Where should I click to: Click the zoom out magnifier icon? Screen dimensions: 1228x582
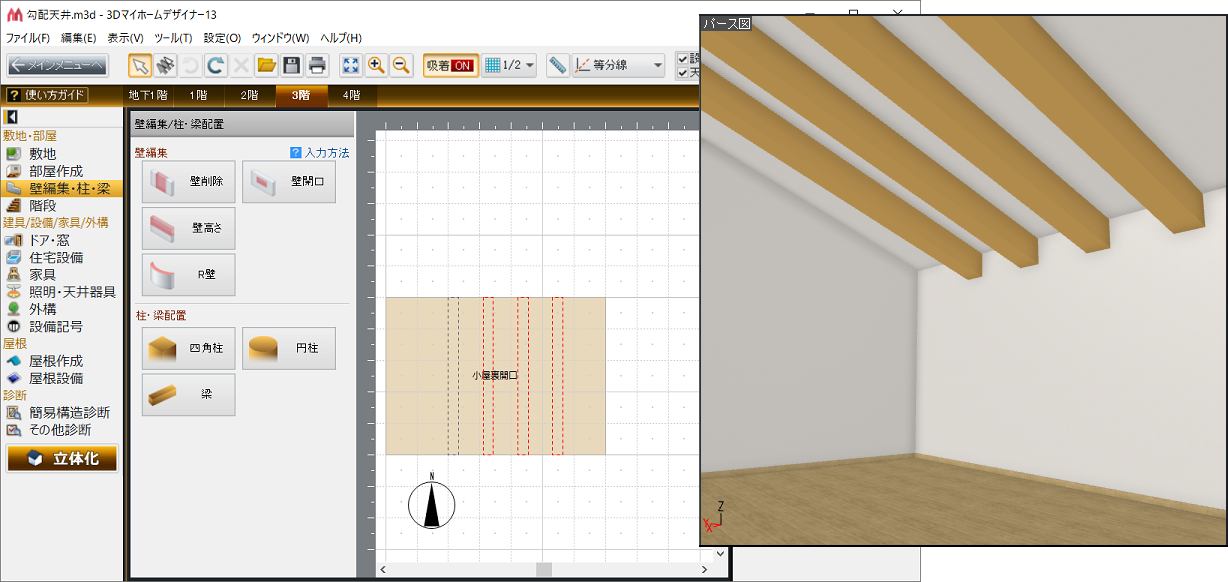point(401,66)
